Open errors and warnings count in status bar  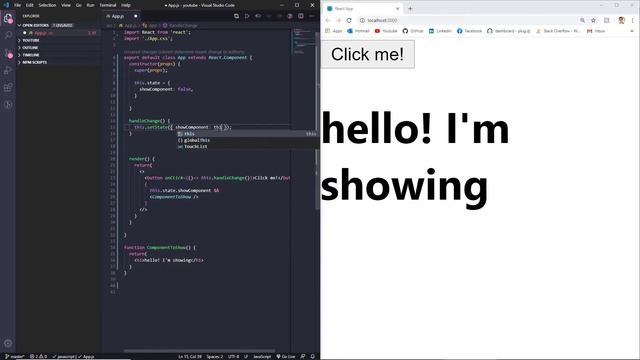(x=38, y=356)
